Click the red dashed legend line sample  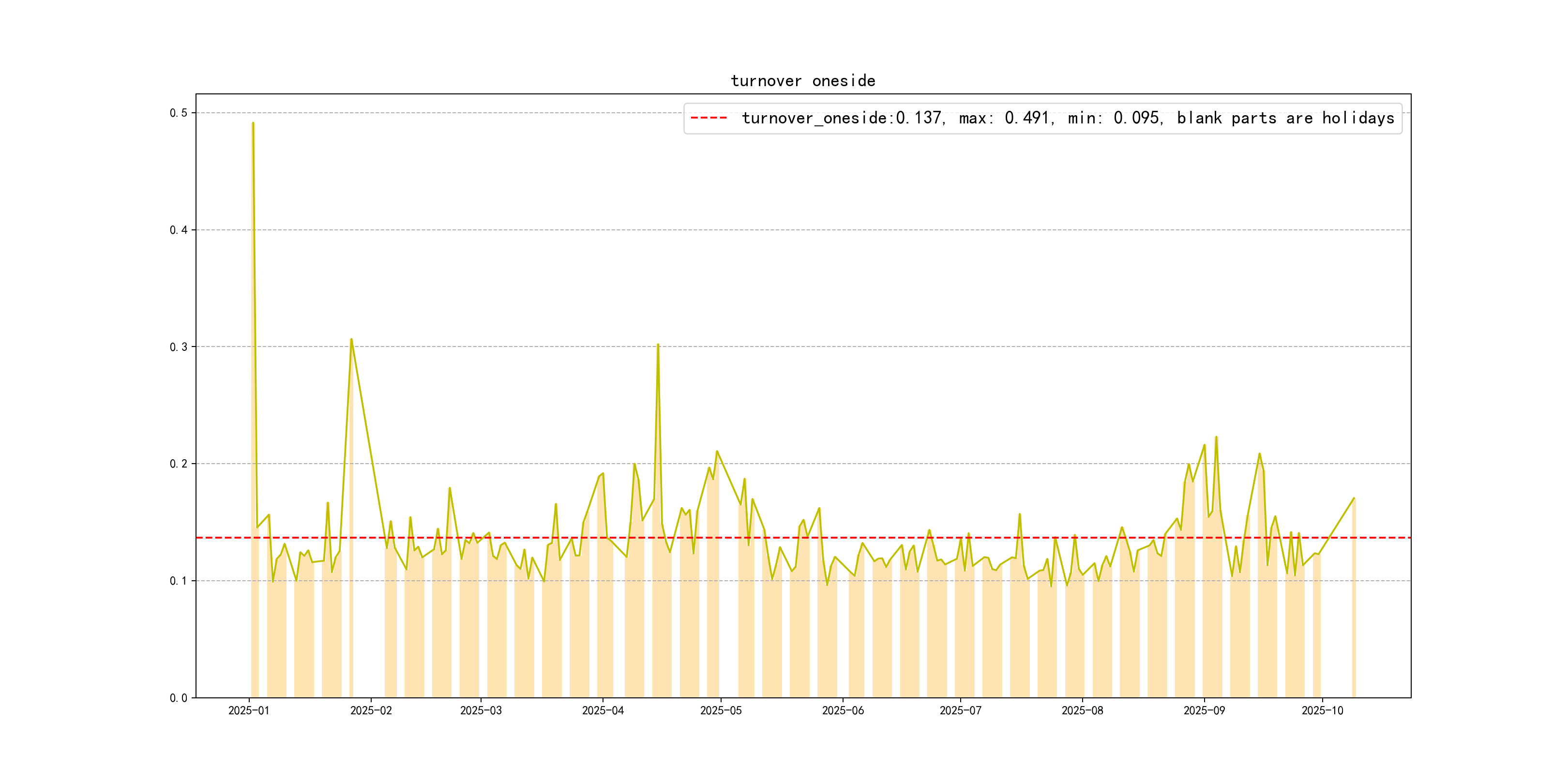tap(709, 118)
